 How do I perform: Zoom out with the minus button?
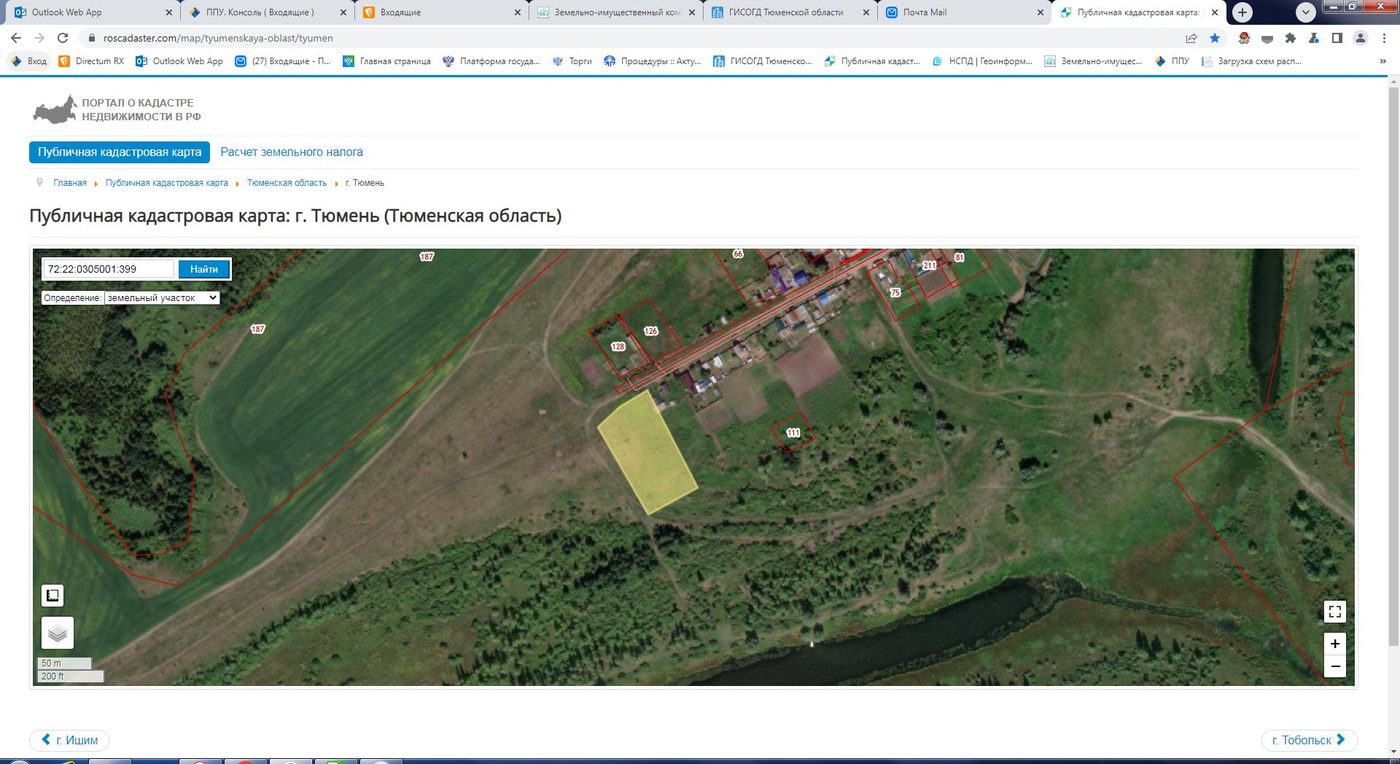click(x=1334, y=667)
